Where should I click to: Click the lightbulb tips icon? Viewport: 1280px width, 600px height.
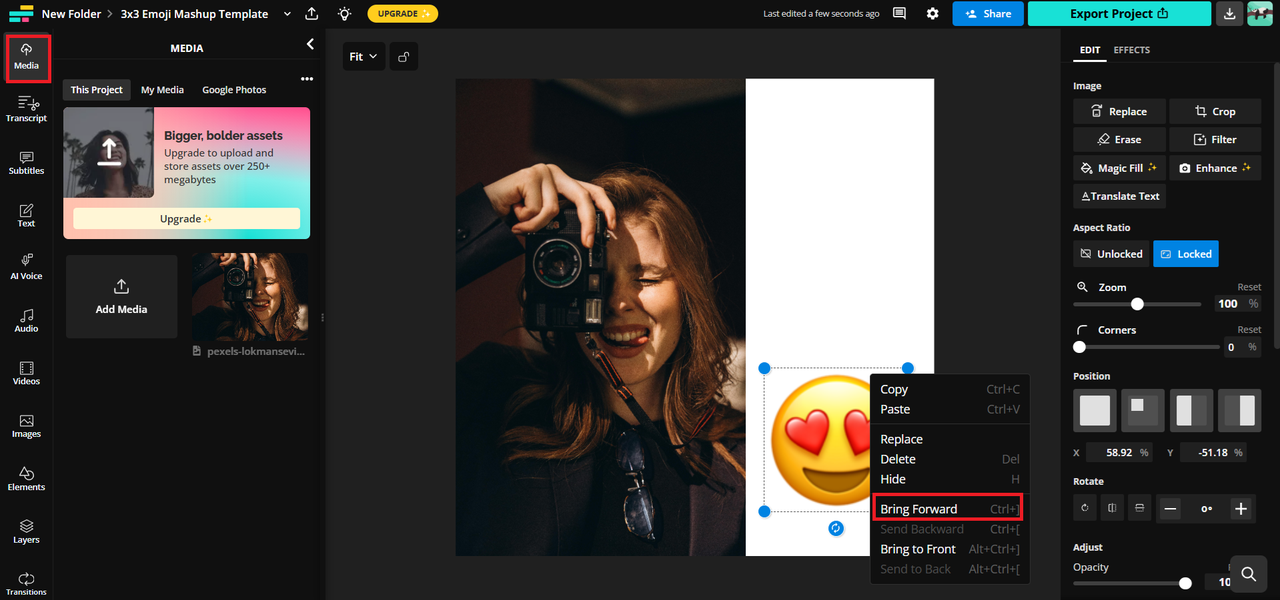[344, 14]
